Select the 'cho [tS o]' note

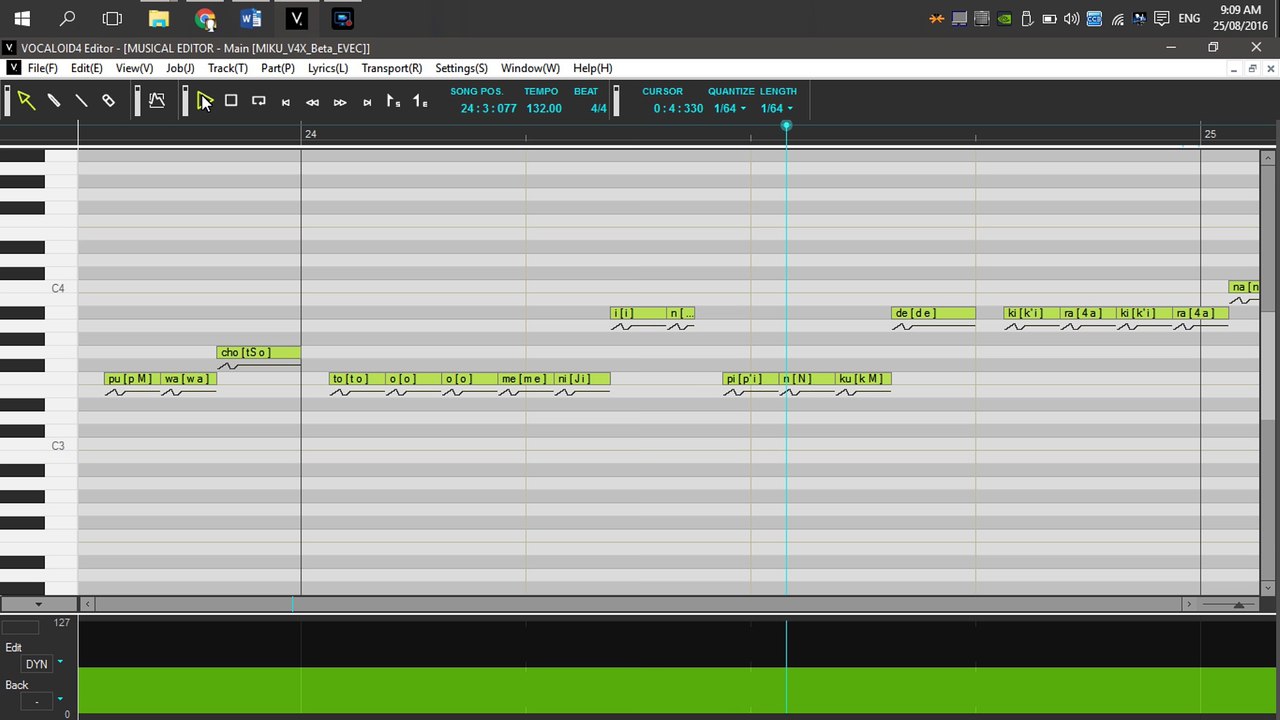click(x=259, y=352)
